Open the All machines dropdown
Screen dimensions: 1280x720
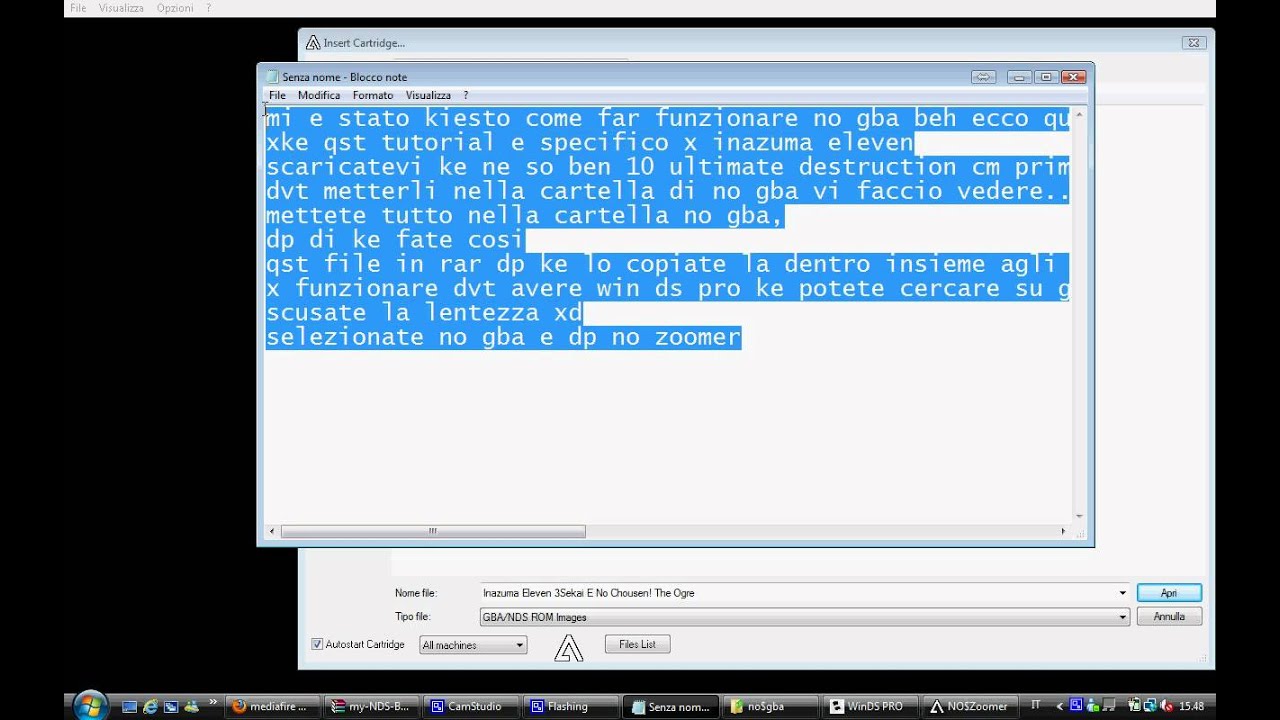(473, 645)
